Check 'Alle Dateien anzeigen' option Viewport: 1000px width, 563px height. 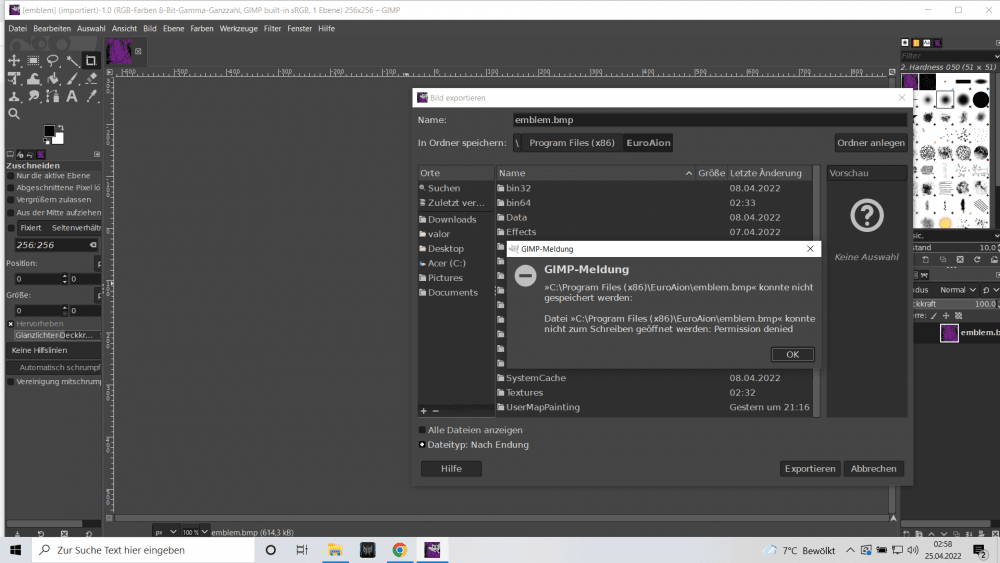point(423,430)
